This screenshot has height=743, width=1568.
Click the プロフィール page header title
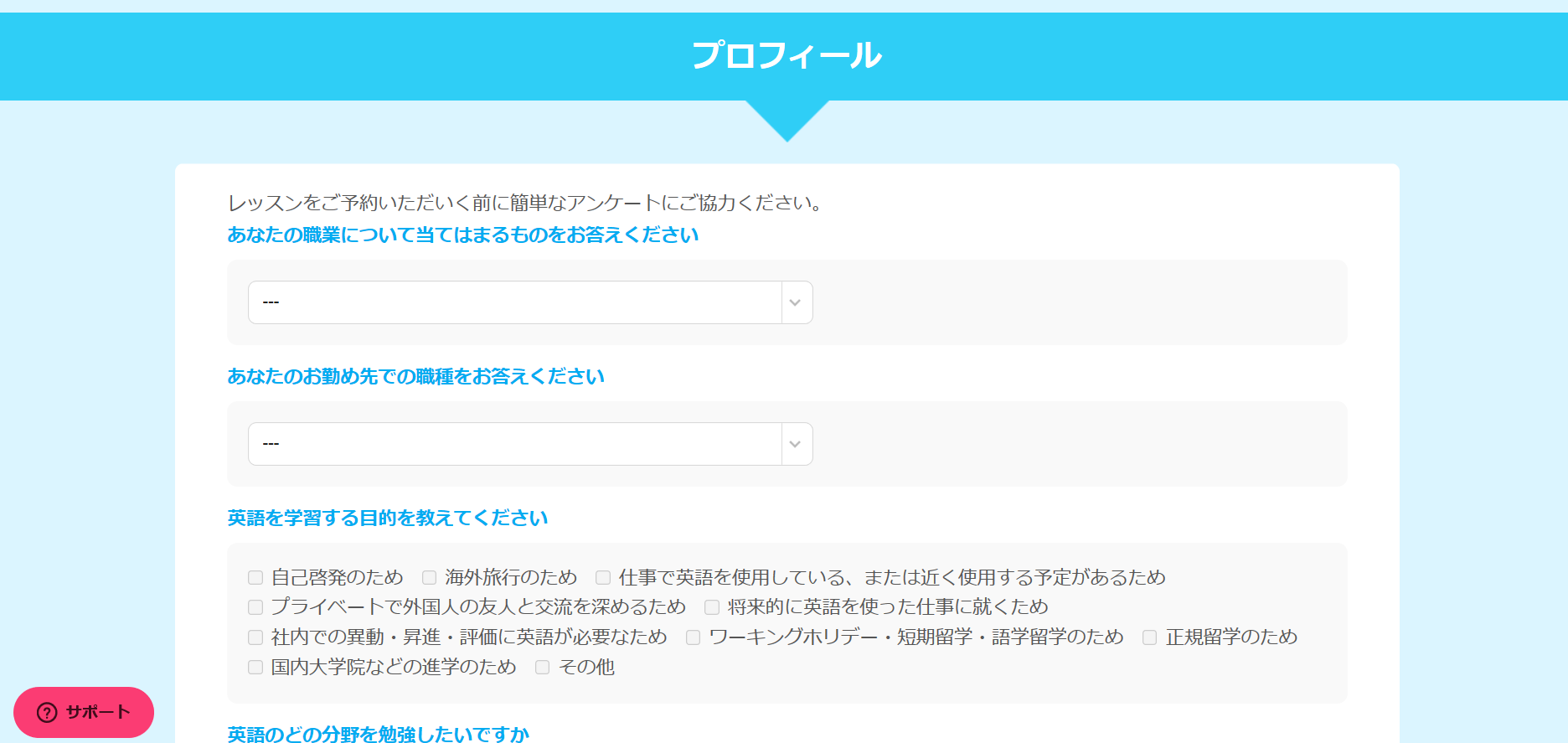pyautogui.click(x=787, y=56)
